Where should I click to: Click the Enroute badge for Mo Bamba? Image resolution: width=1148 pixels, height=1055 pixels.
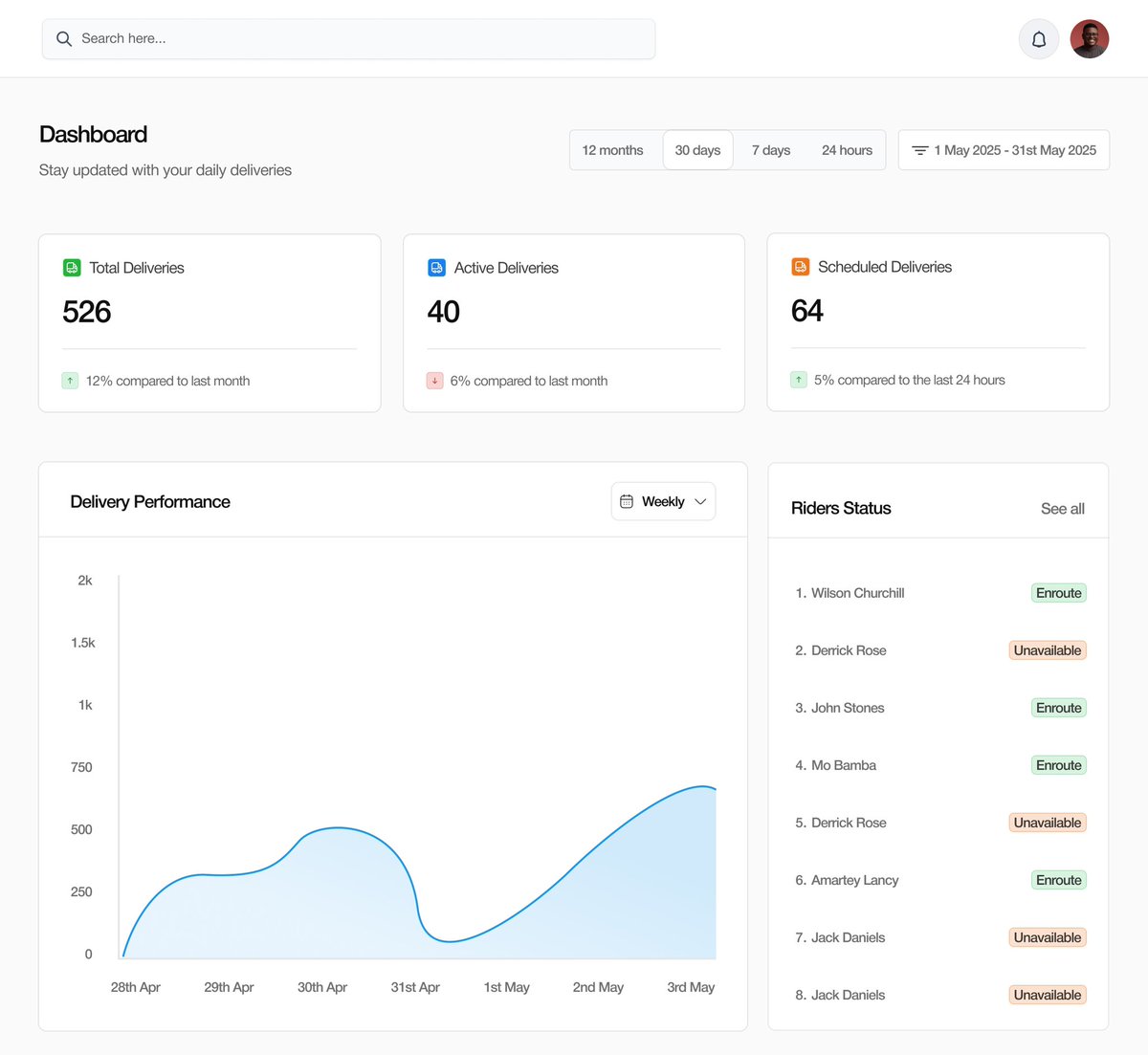click(x=1059, y=765)
